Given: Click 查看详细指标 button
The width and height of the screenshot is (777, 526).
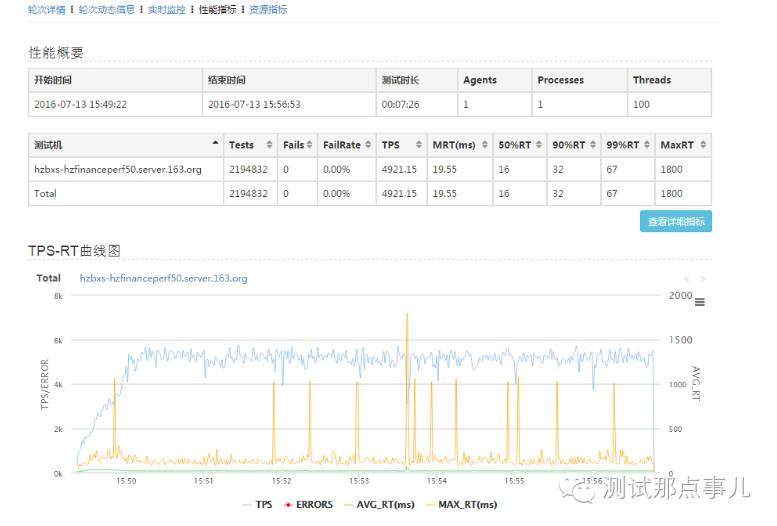Looking at the screenshot, I should pos(676,222).
